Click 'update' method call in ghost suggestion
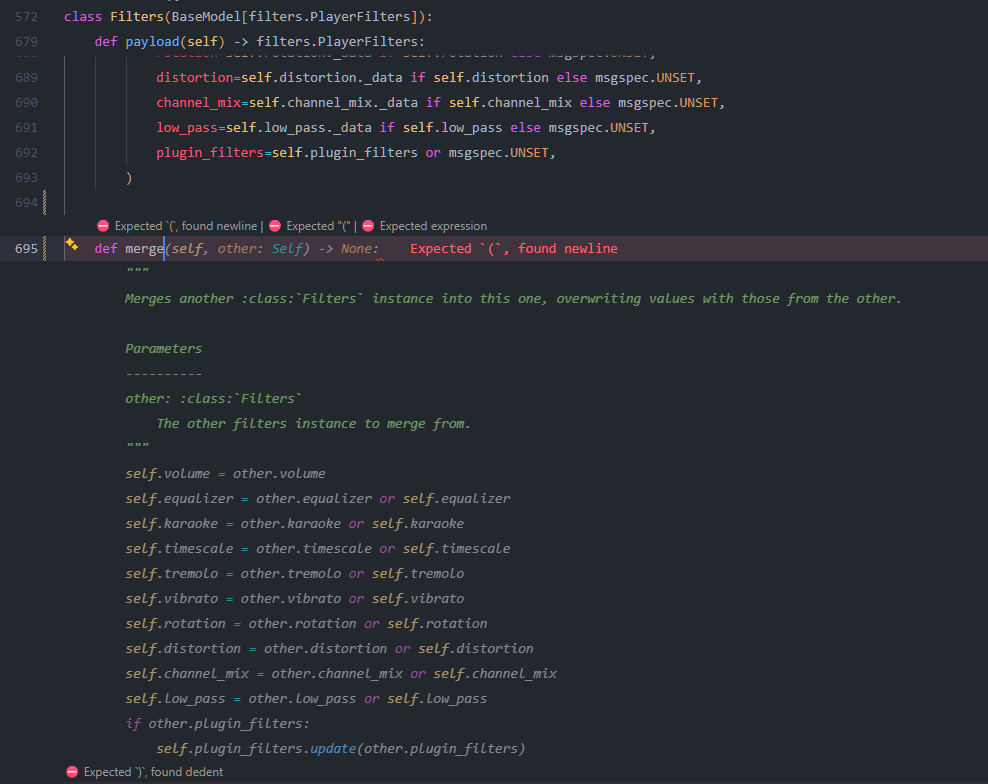This screenshot has height=784, width=988. (333, 748)
